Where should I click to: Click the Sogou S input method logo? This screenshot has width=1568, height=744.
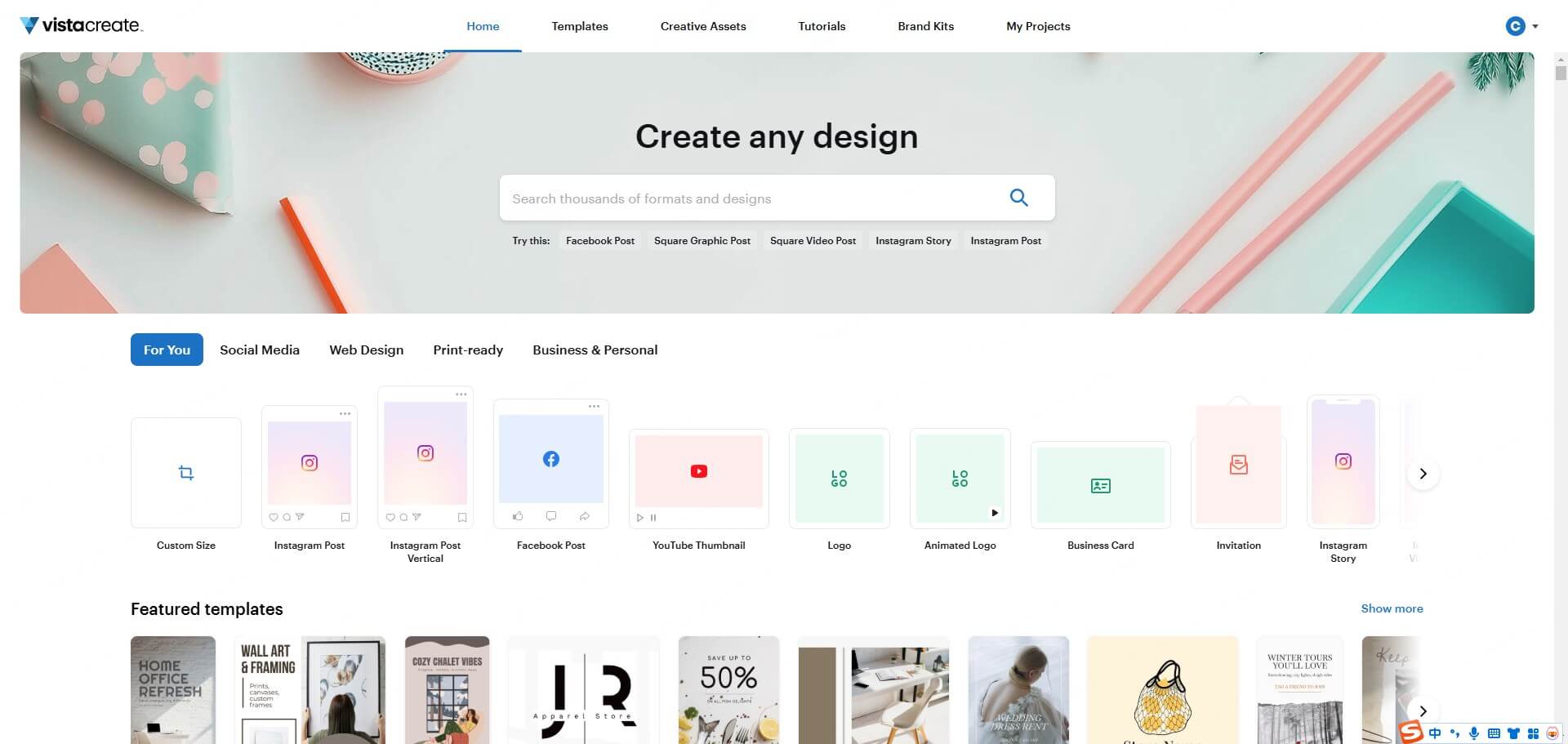[x=1411, y=733]
